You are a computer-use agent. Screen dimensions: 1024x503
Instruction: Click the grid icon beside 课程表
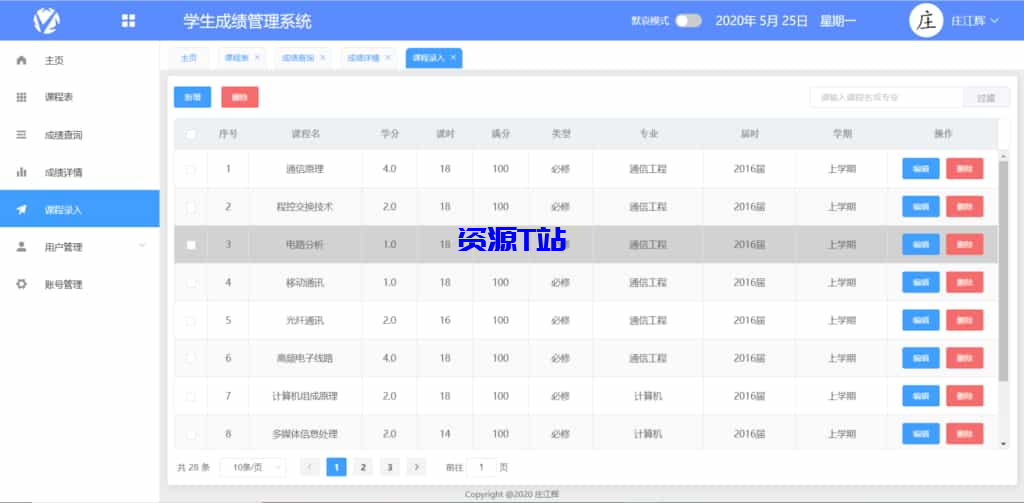[x=21, y=97]
